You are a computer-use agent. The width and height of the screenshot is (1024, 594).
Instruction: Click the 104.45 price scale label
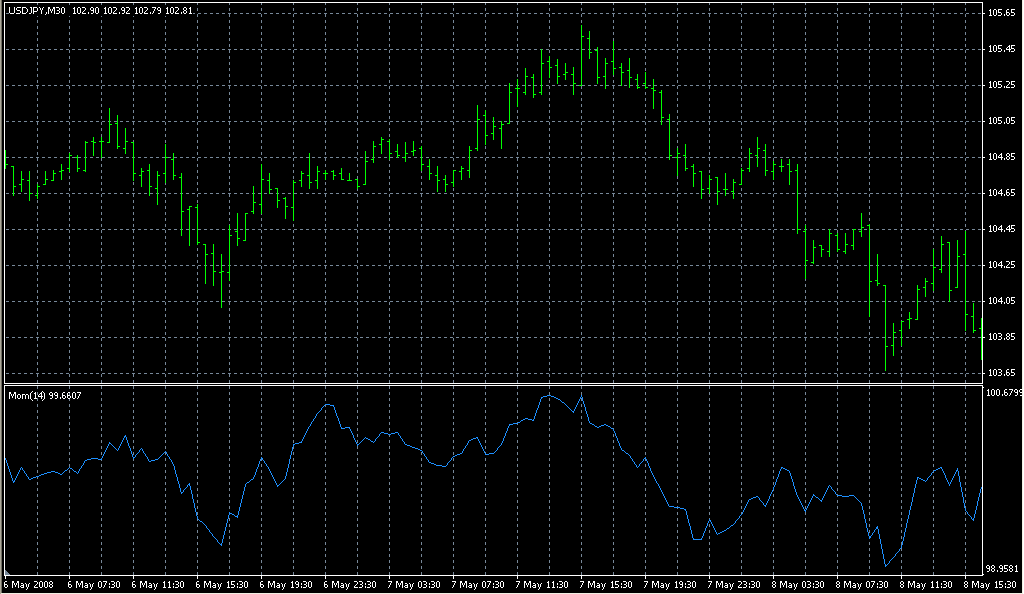coord(1001,229)
